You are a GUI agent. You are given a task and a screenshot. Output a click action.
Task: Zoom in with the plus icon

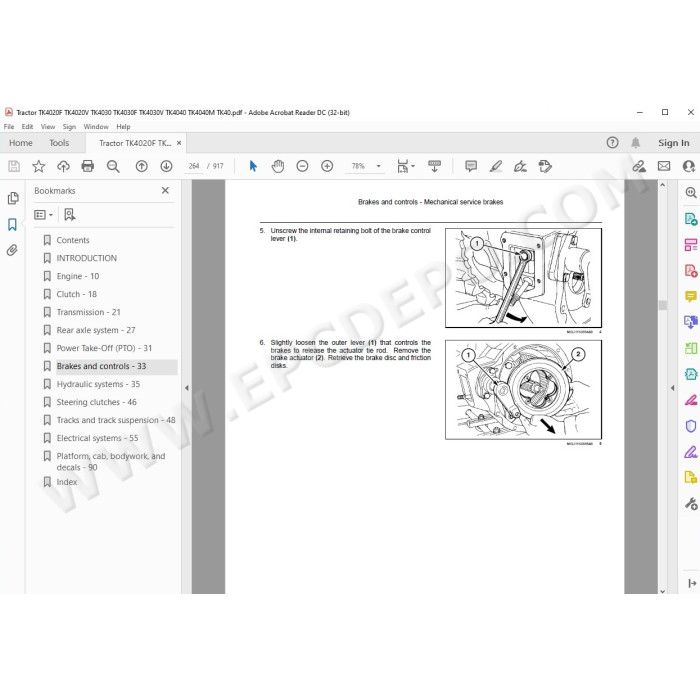(327, 167)
